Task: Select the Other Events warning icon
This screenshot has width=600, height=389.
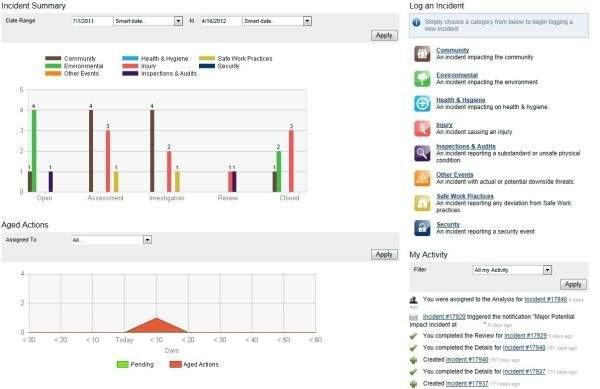Action: tap(422, 178)
